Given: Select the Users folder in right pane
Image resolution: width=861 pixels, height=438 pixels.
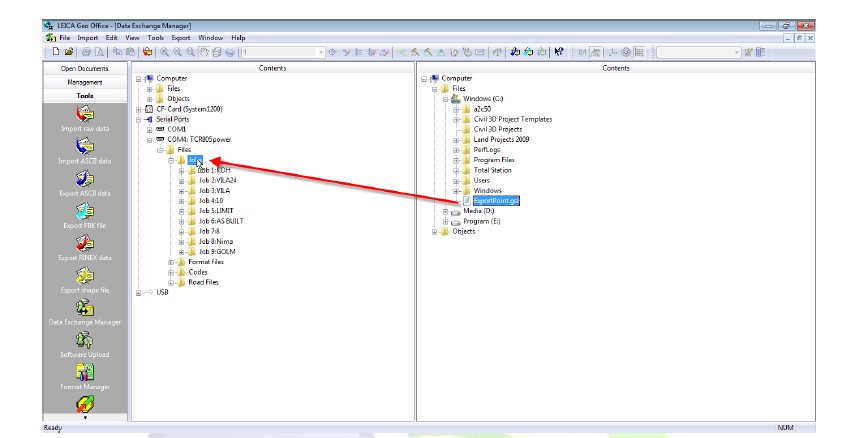Looking at the screenshot, I should click(481, 181).
